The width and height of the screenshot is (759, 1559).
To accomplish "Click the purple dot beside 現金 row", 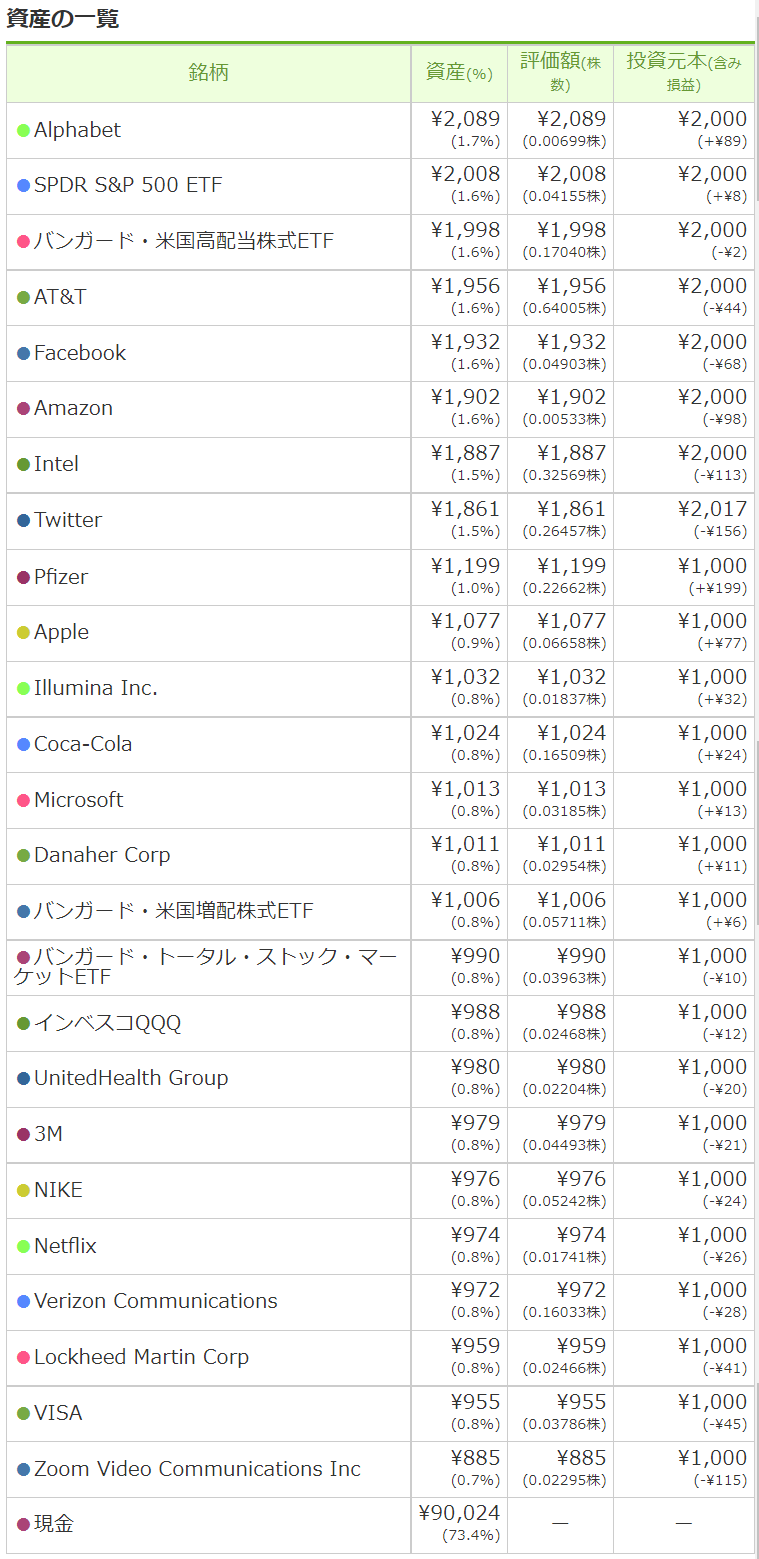I will [24, 1525].
